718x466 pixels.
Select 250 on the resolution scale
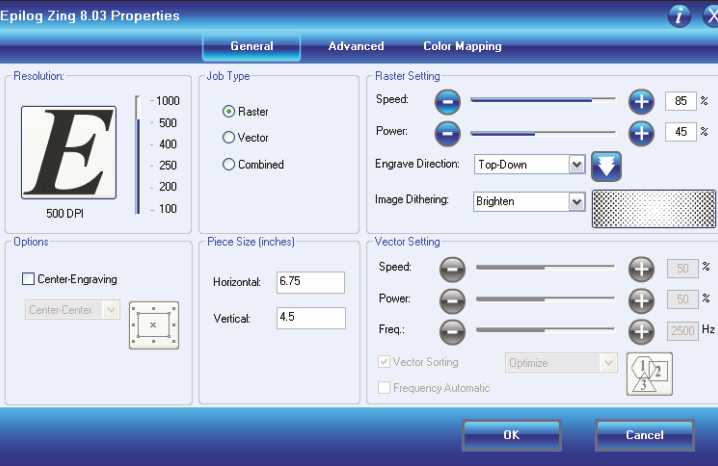tap(168, 166)
